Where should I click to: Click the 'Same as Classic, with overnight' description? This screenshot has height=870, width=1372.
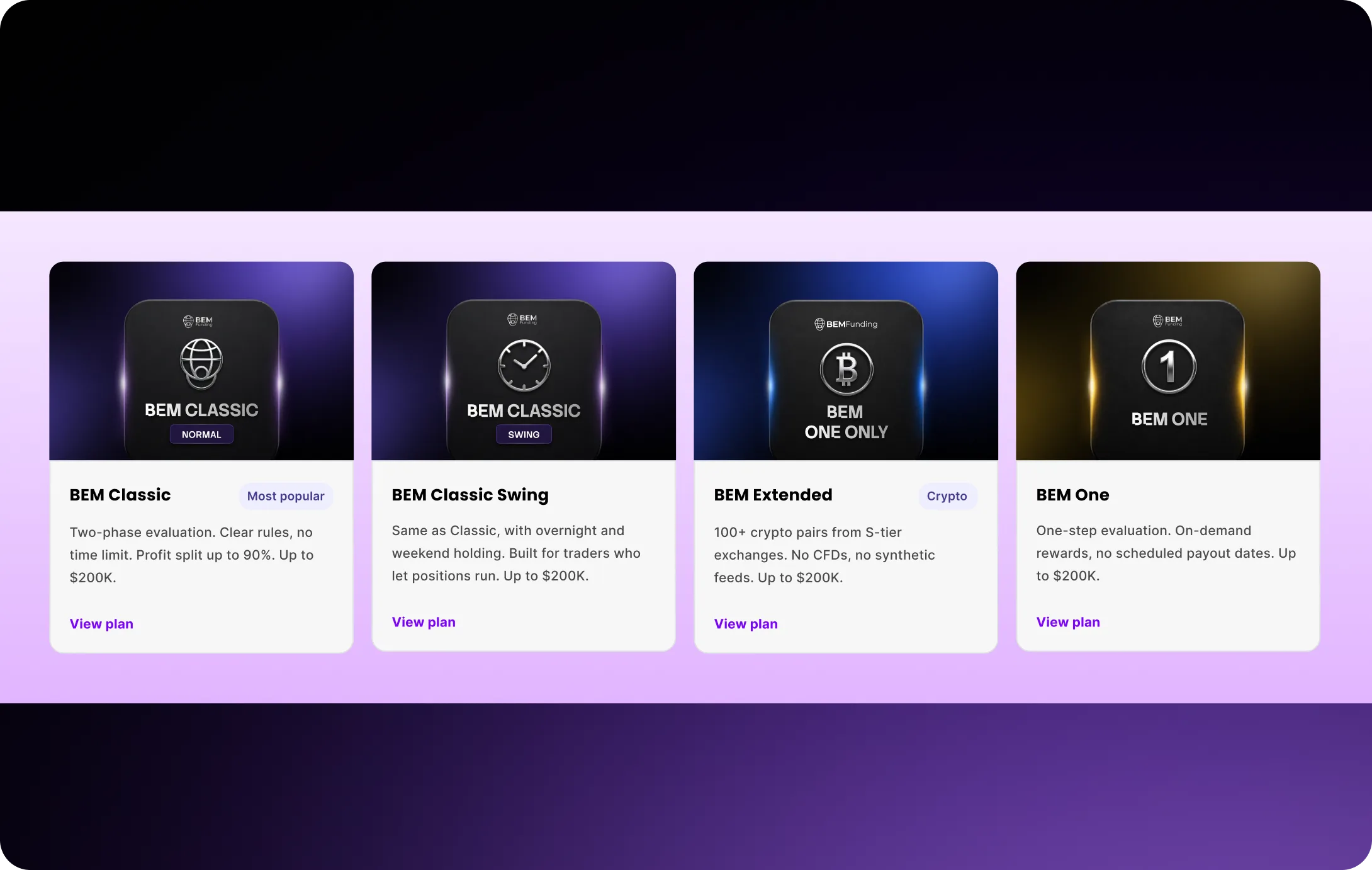tap(516, 553)
